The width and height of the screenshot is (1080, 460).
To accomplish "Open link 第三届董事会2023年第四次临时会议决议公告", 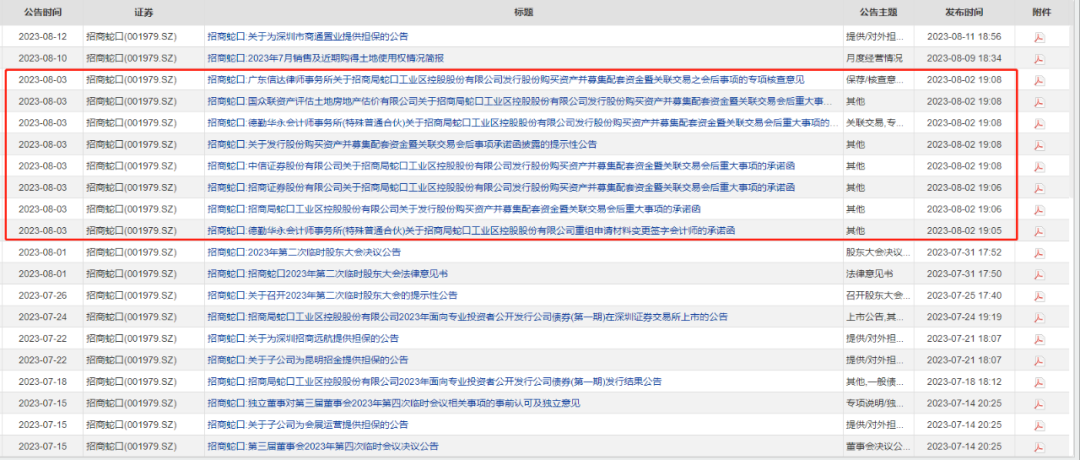I will [322, 446].
